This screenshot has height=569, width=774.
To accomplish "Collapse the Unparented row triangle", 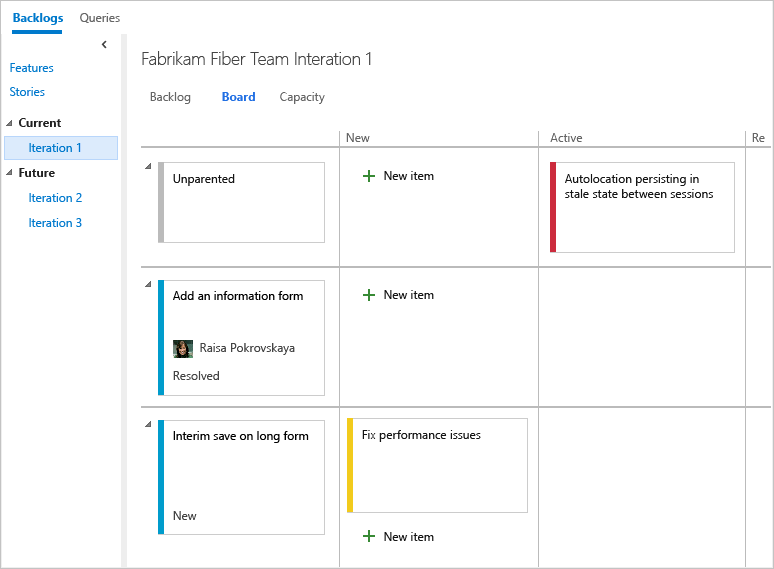I will pyautogui.click(x=148, y=166).
